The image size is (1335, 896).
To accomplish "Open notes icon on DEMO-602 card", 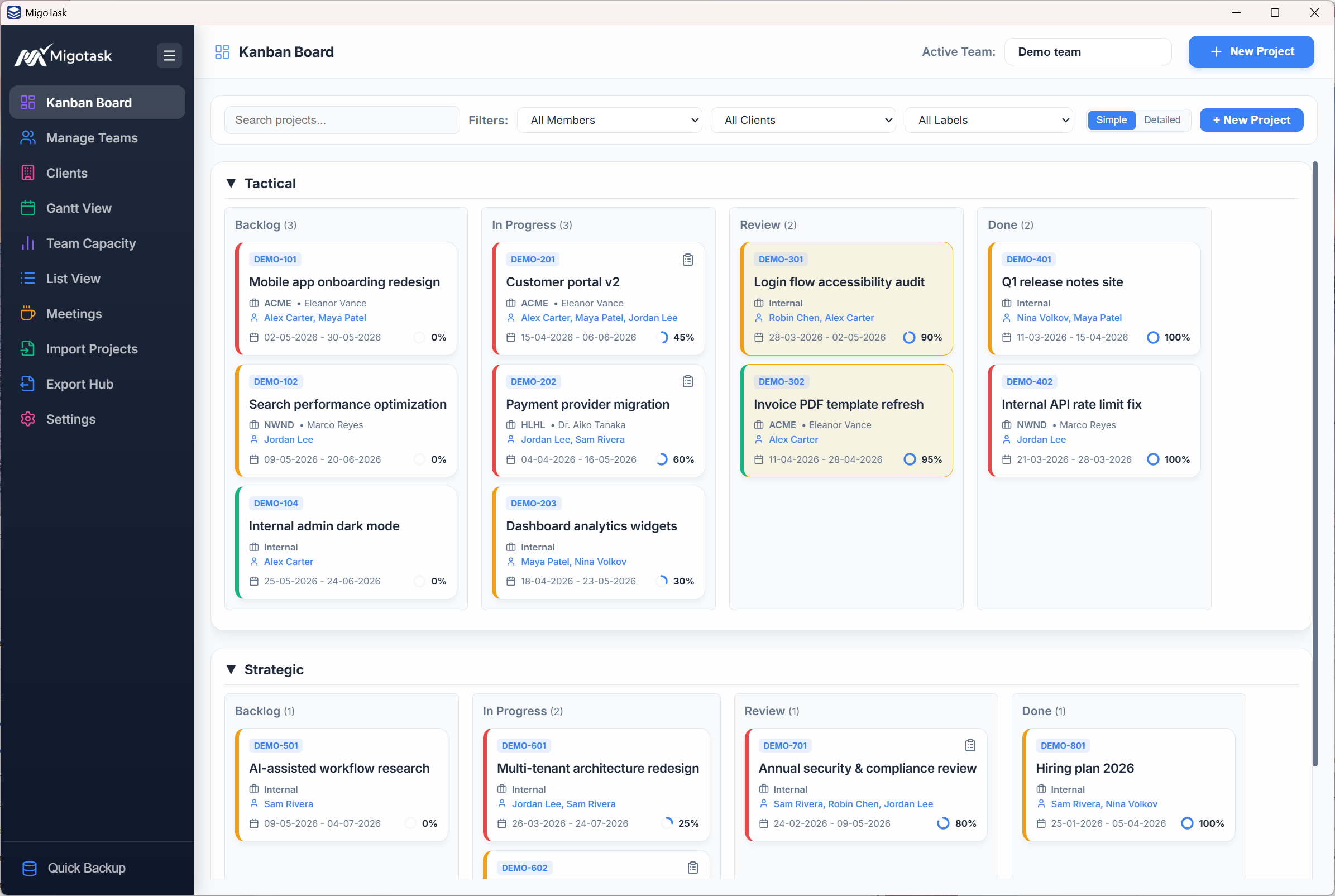I will 693,868.
